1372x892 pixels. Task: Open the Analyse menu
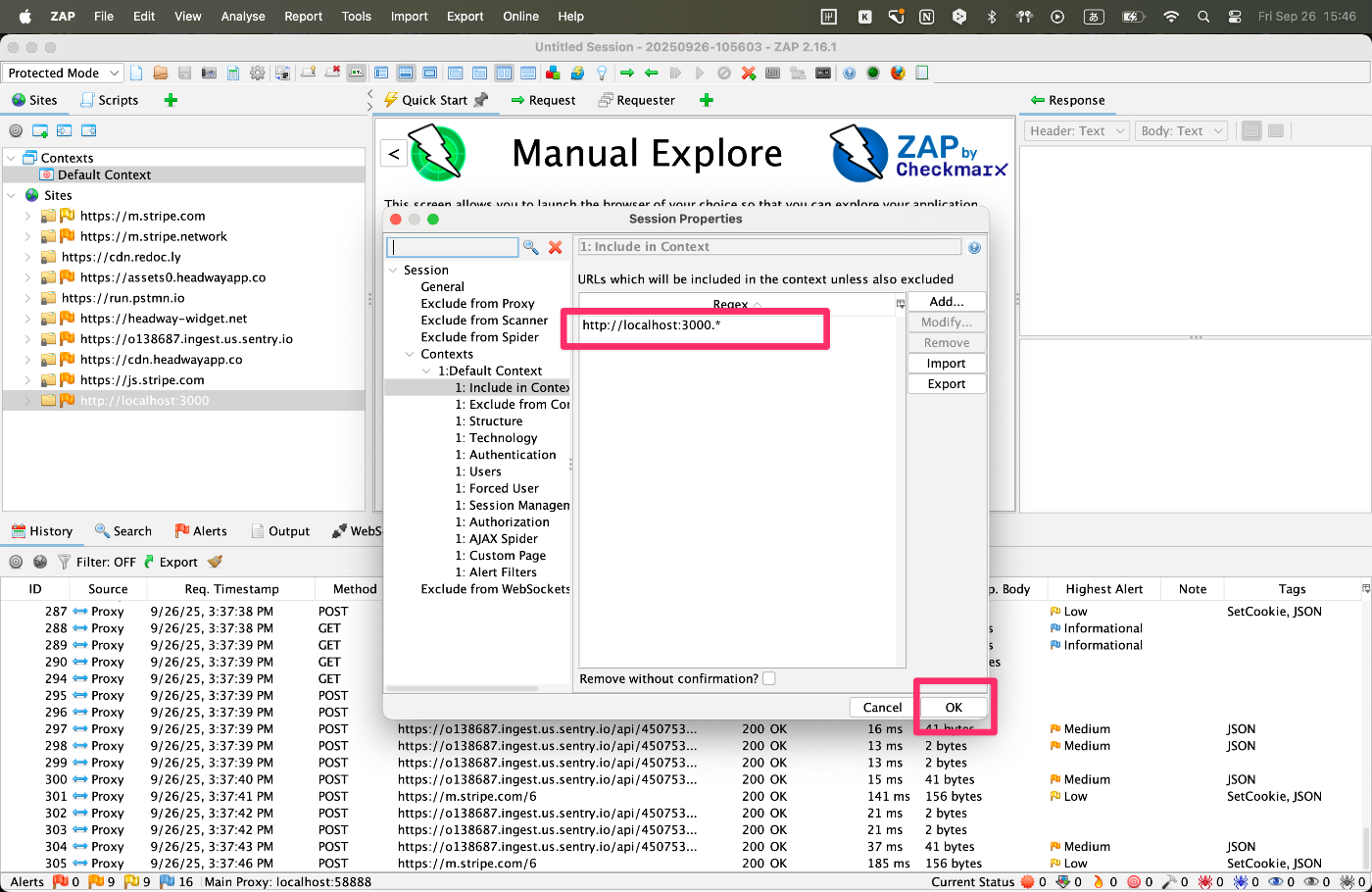coord(243,16)
